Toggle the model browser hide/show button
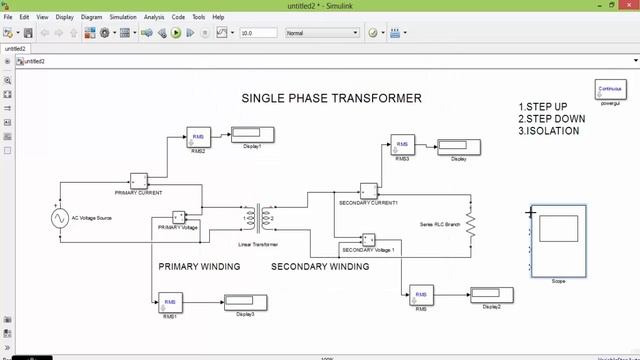This screenshot has height=360, width=640. point(7,61)
